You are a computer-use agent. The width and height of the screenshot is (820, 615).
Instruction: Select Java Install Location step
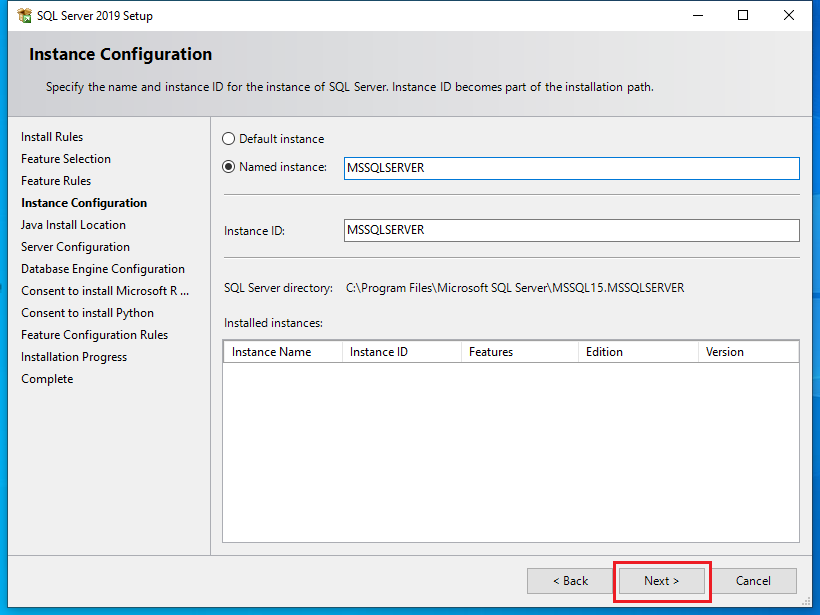tap(73, 225)
